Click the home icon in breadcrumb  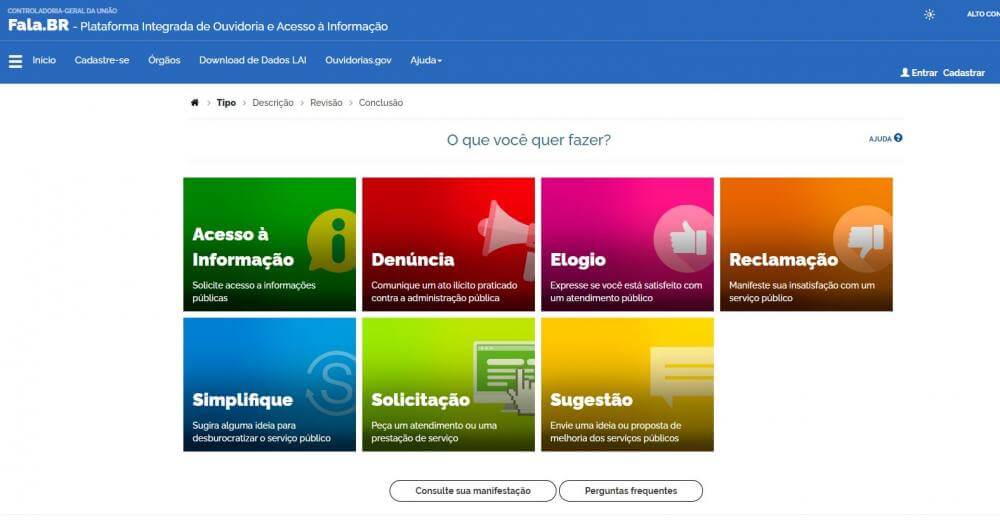point(195,103)
